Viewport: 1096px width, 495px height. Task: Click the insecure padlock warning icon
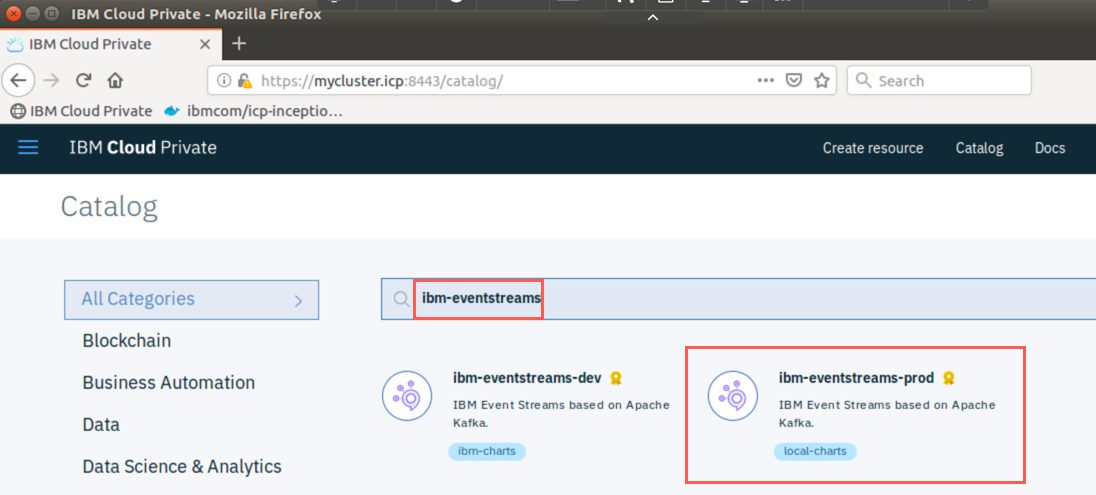pyautogui.click(x=244, y=80)
